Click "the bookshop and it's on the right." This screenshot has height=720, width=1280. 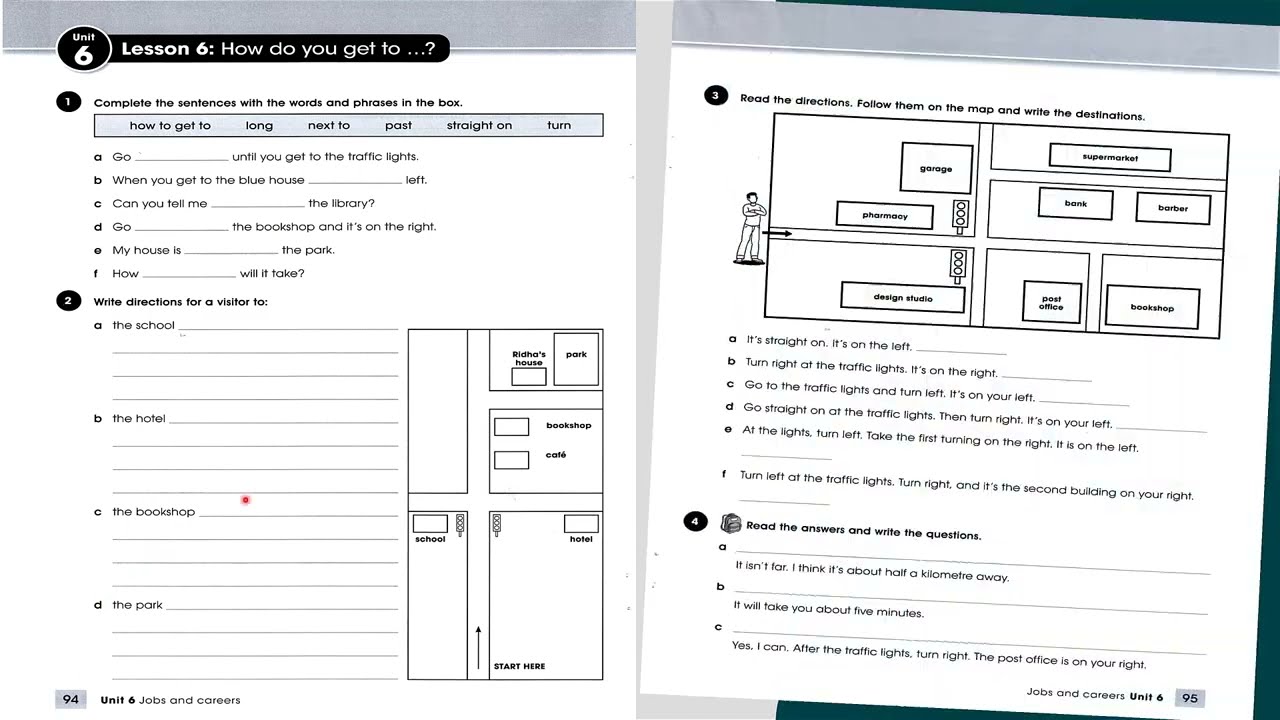pyautogui.click(x=334, y=227)
